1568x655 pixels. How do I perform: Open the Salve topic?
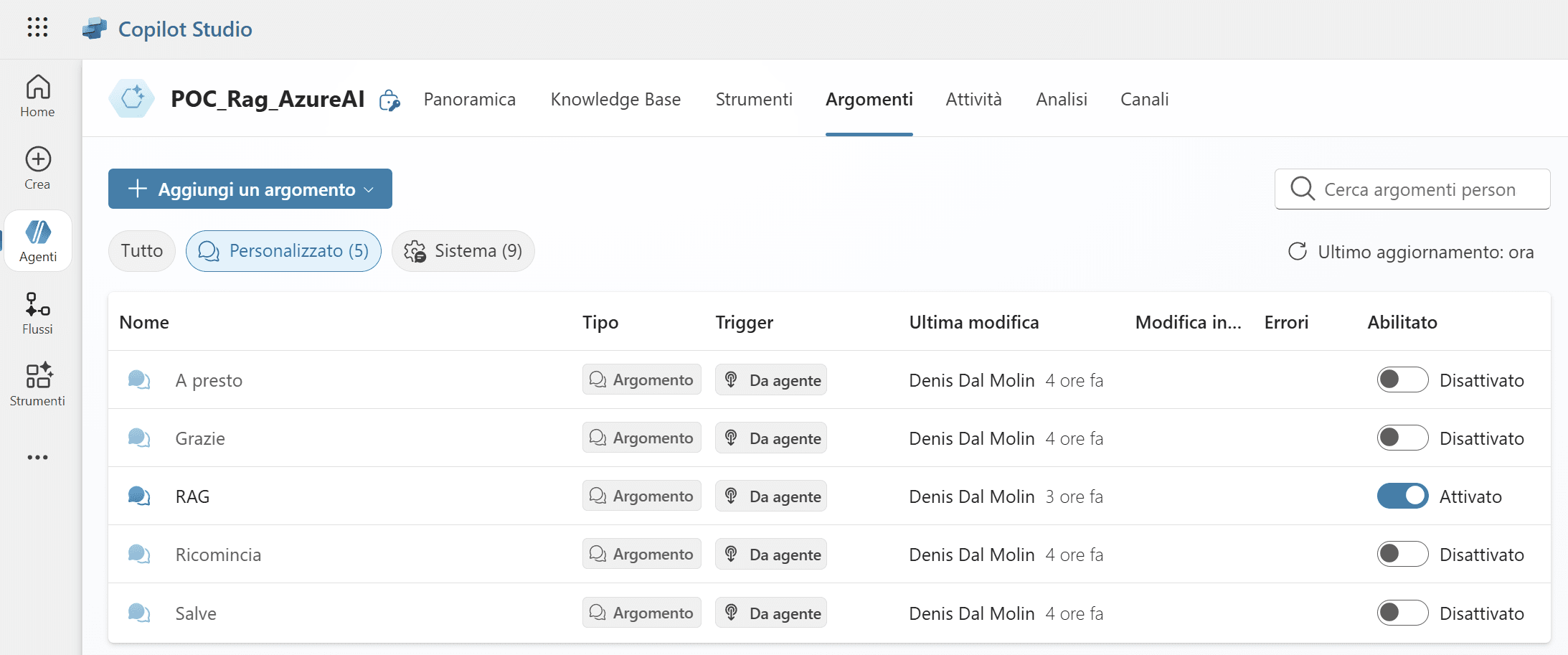pyautogui.click(x=196, y=613)
